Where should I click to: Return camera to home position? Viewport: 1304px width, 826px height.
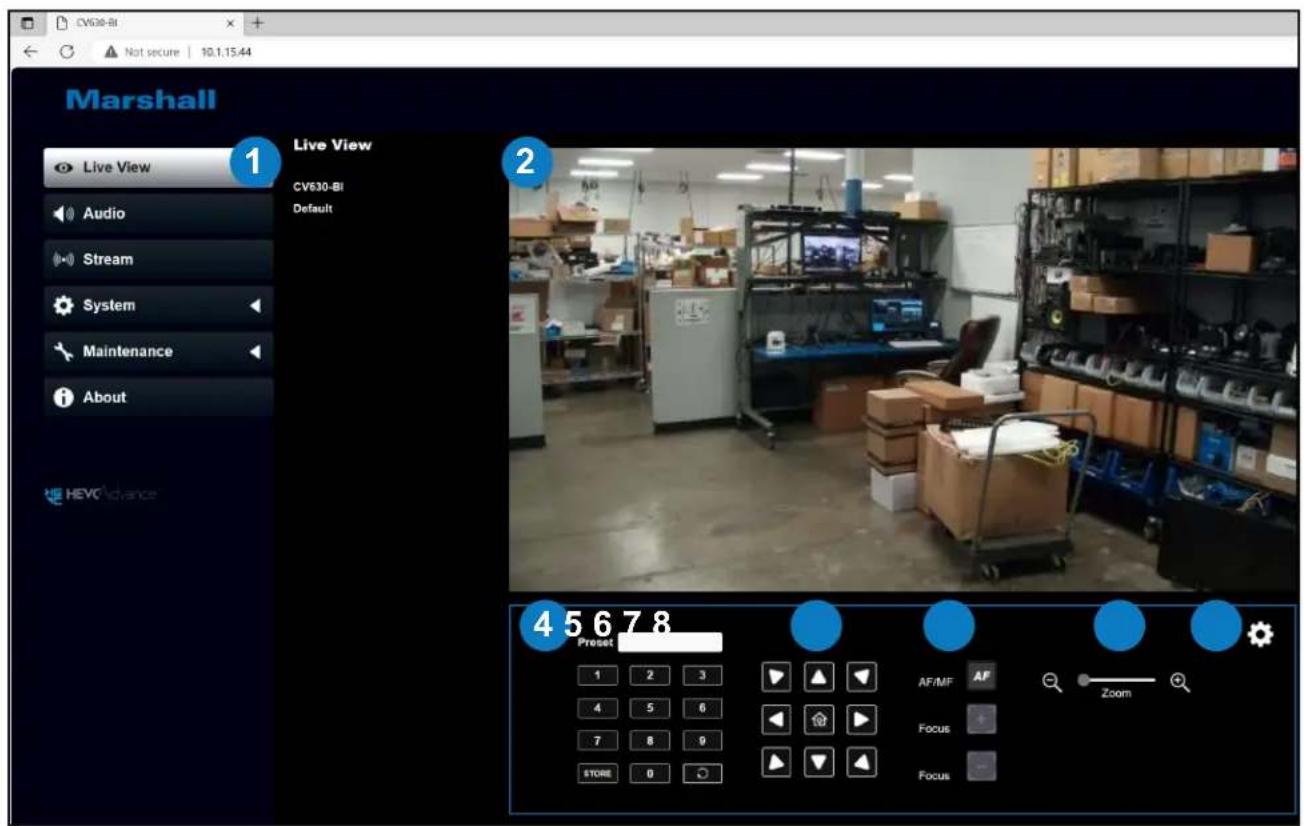819,718
